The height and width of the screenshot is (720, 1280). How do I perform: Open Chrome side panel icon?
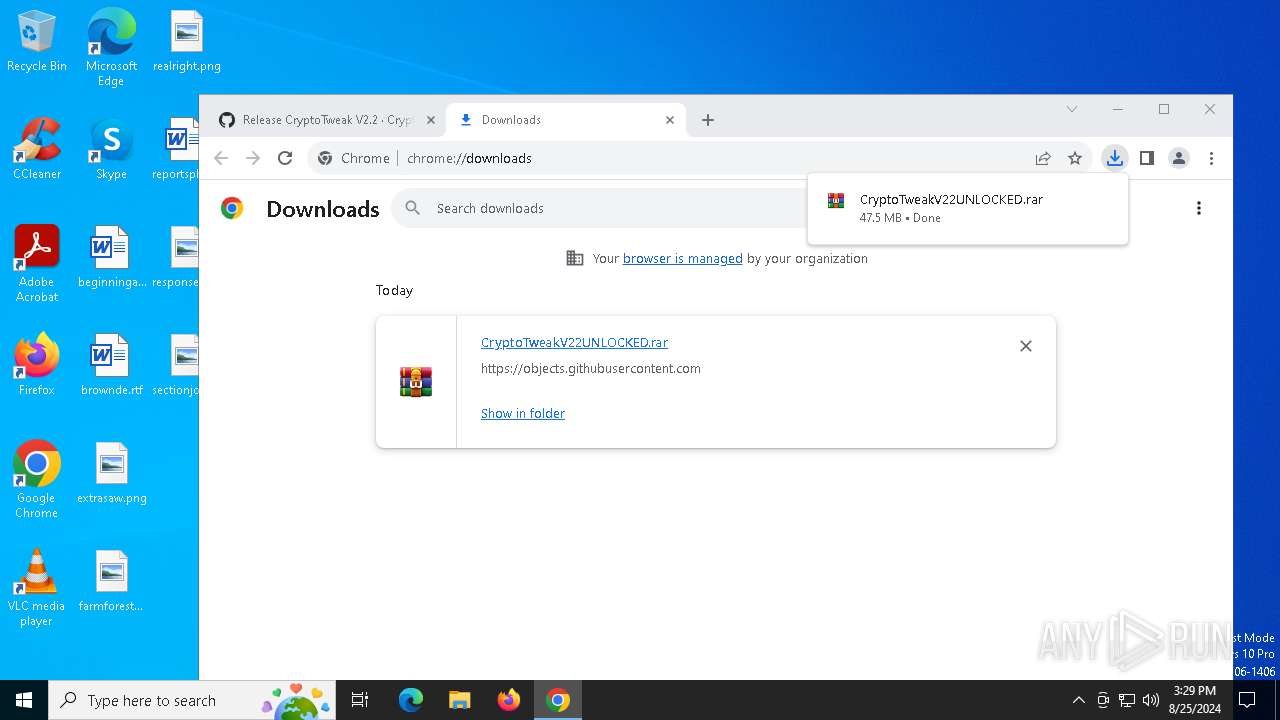coord(1147,158)
